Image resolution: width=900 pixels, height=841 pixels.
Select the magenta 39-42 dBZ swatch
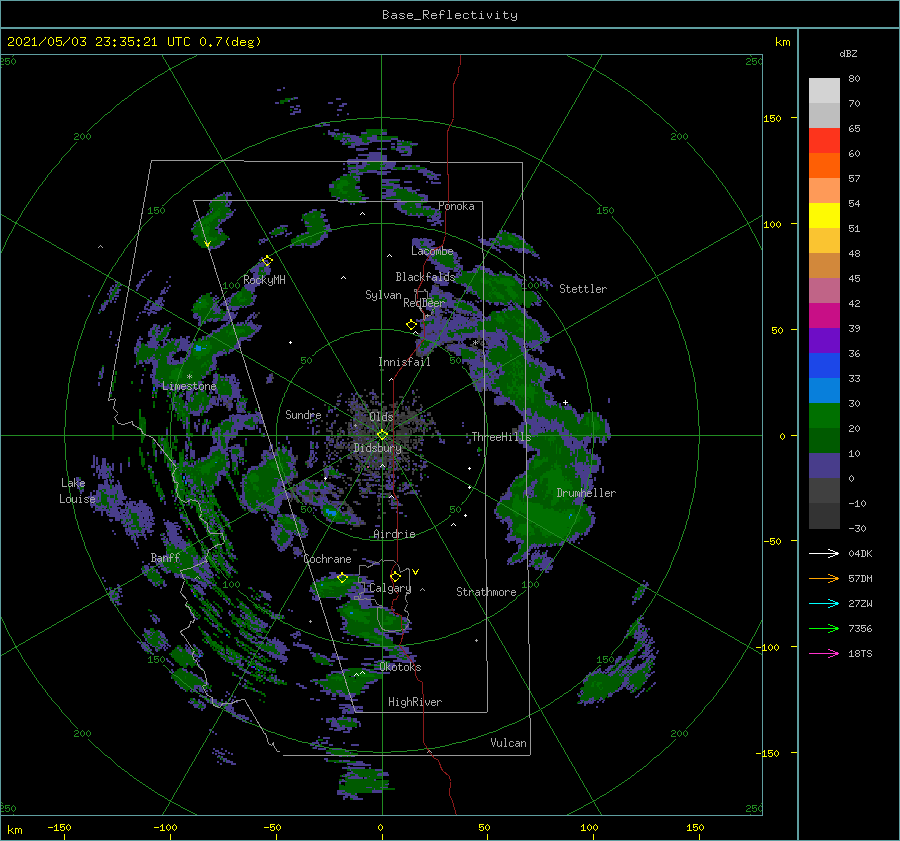coord(824,316)
